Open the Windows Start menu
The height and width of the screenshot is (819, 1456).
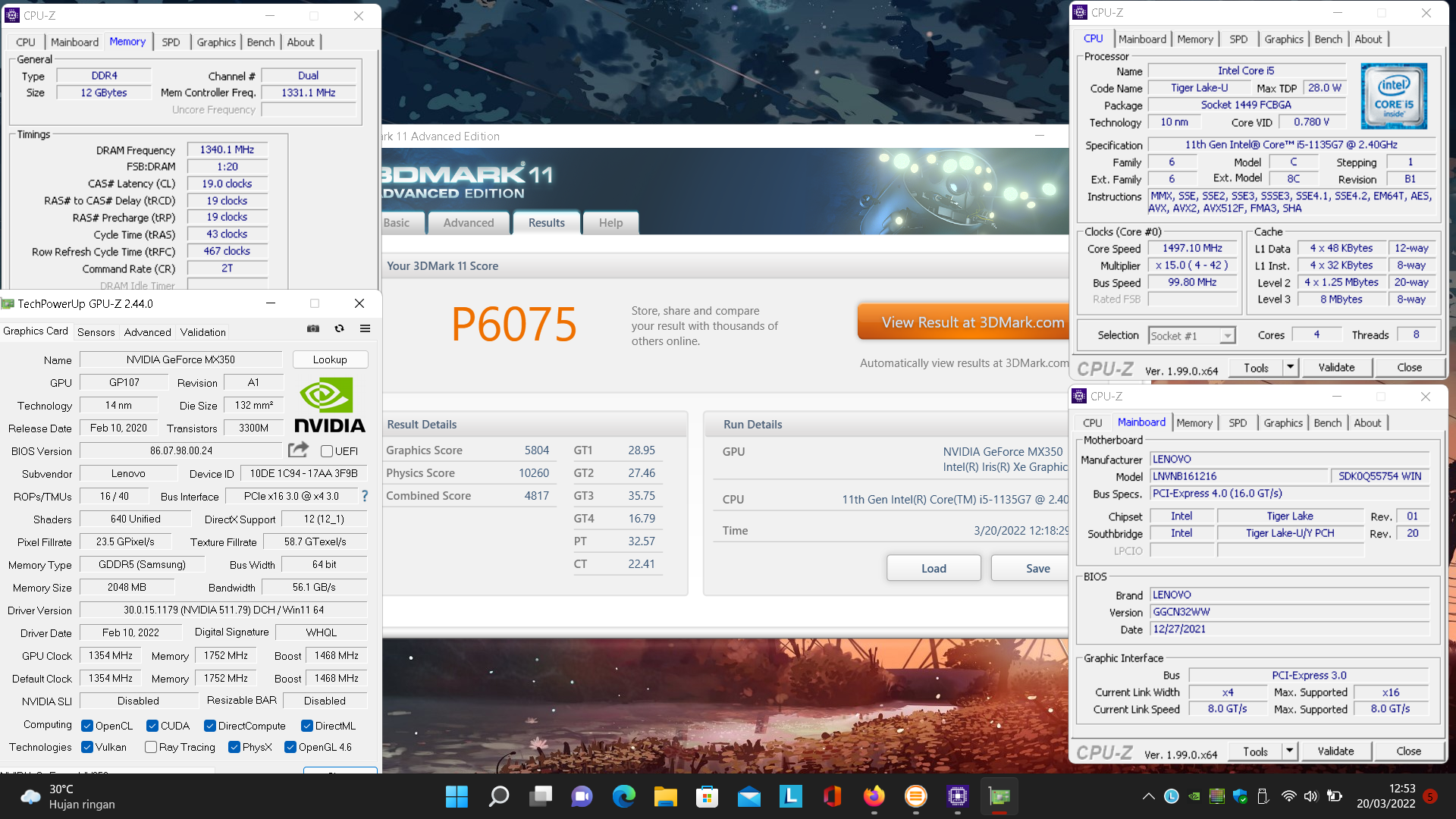457,796
